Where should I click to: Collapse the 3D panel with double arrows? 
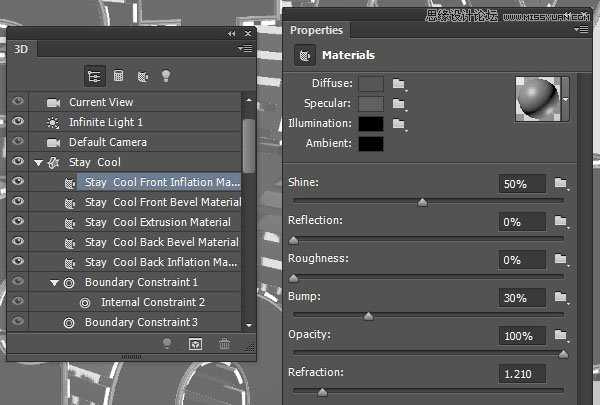point(232,34)
